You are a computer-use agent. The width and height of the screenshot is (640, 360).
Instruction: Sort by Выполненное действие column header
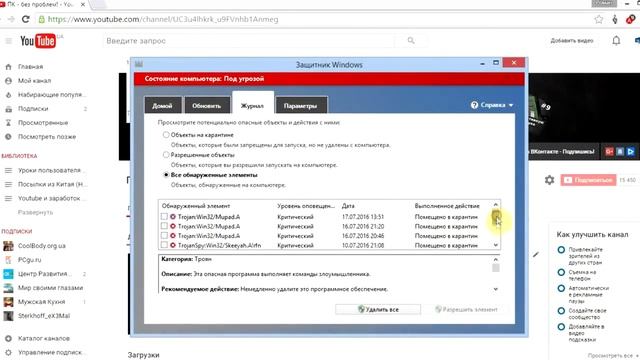(x=447, y=206)
